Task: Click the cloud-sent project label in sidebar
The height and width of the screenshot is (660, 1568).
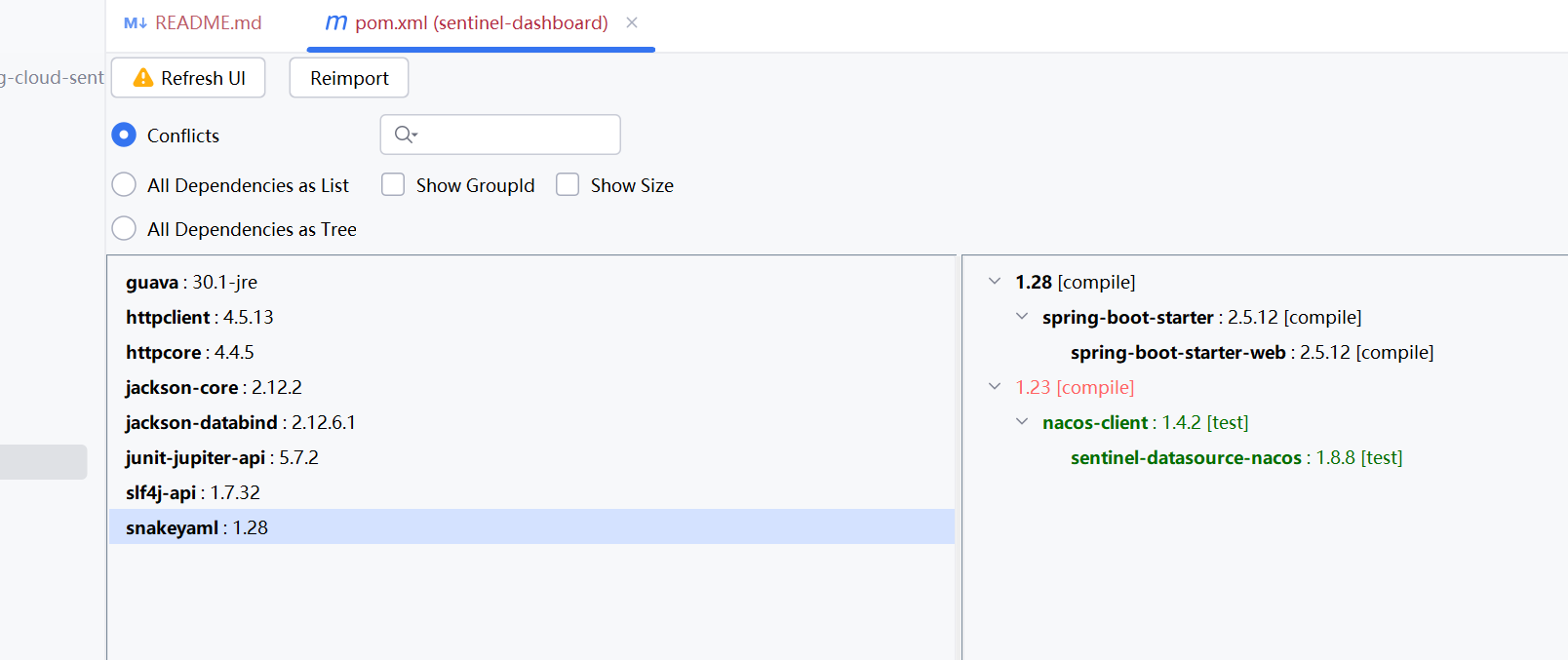Action: tap(52, 77)
